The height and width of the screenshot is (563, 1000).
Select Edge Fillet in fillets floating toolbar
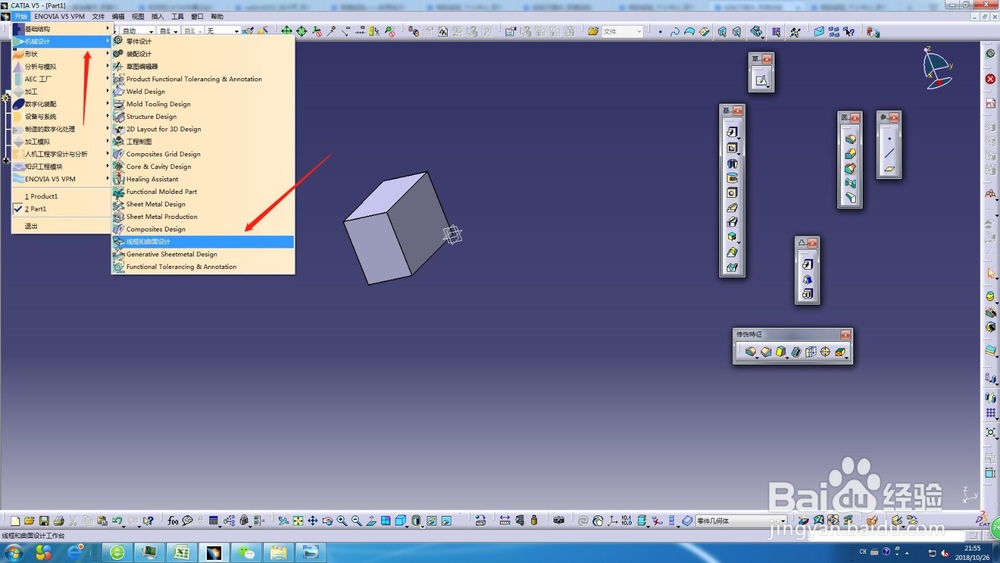(850, 138)
